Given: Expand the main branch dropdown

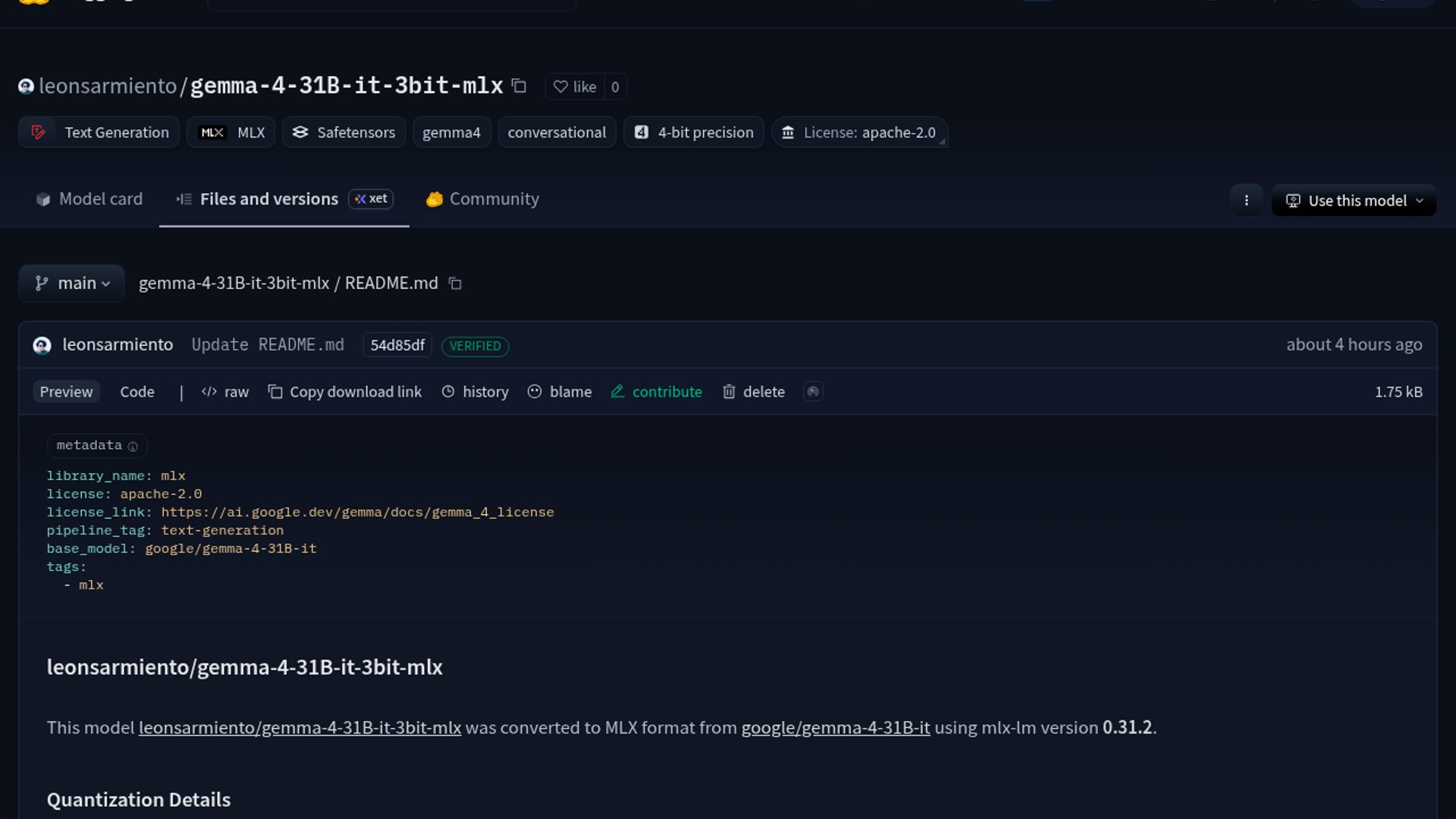Looking at the screenshot, I should (72, 284).
